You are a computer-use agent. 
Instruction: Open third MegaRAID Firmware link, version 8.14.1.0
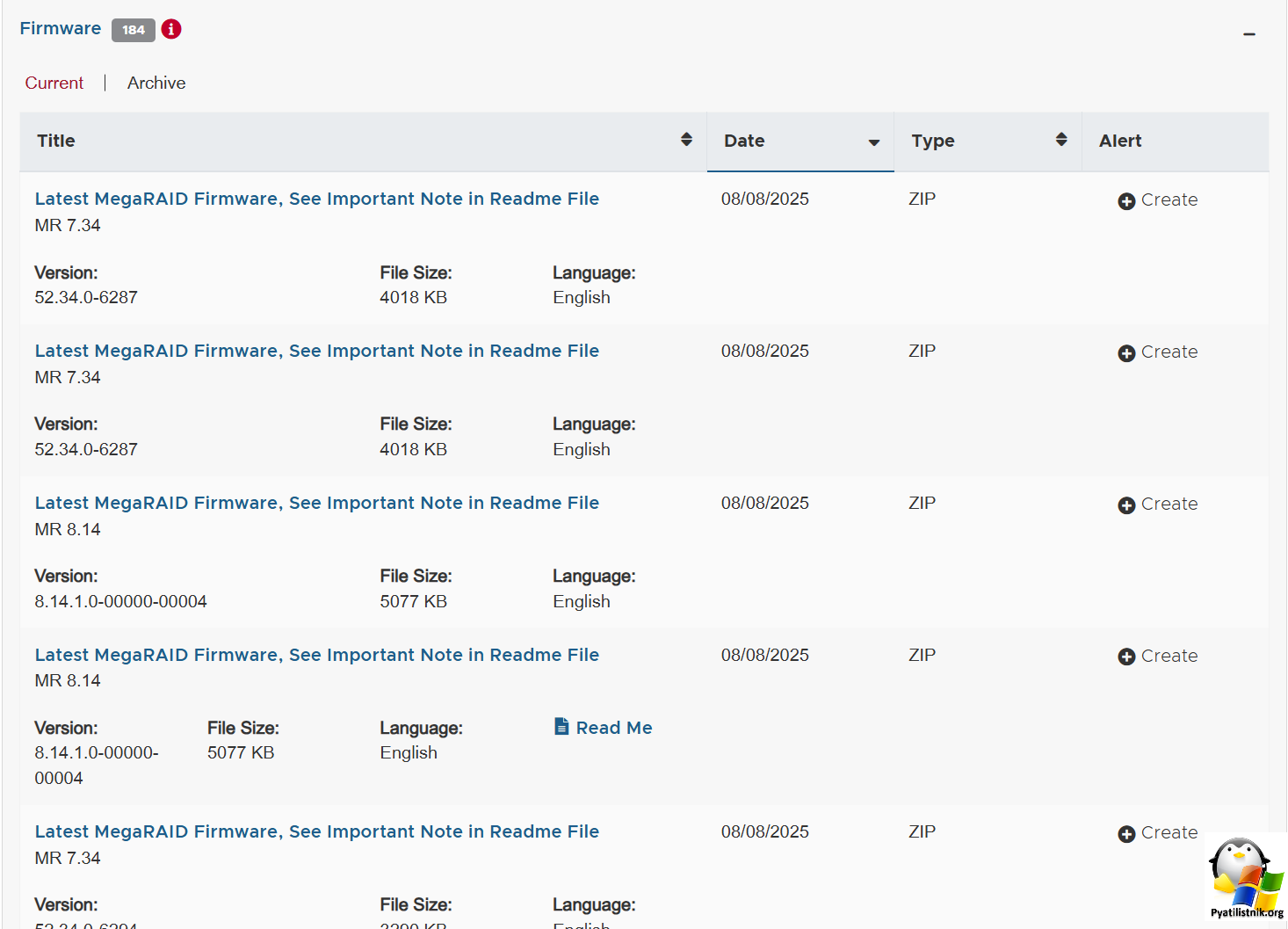(316, 503)
